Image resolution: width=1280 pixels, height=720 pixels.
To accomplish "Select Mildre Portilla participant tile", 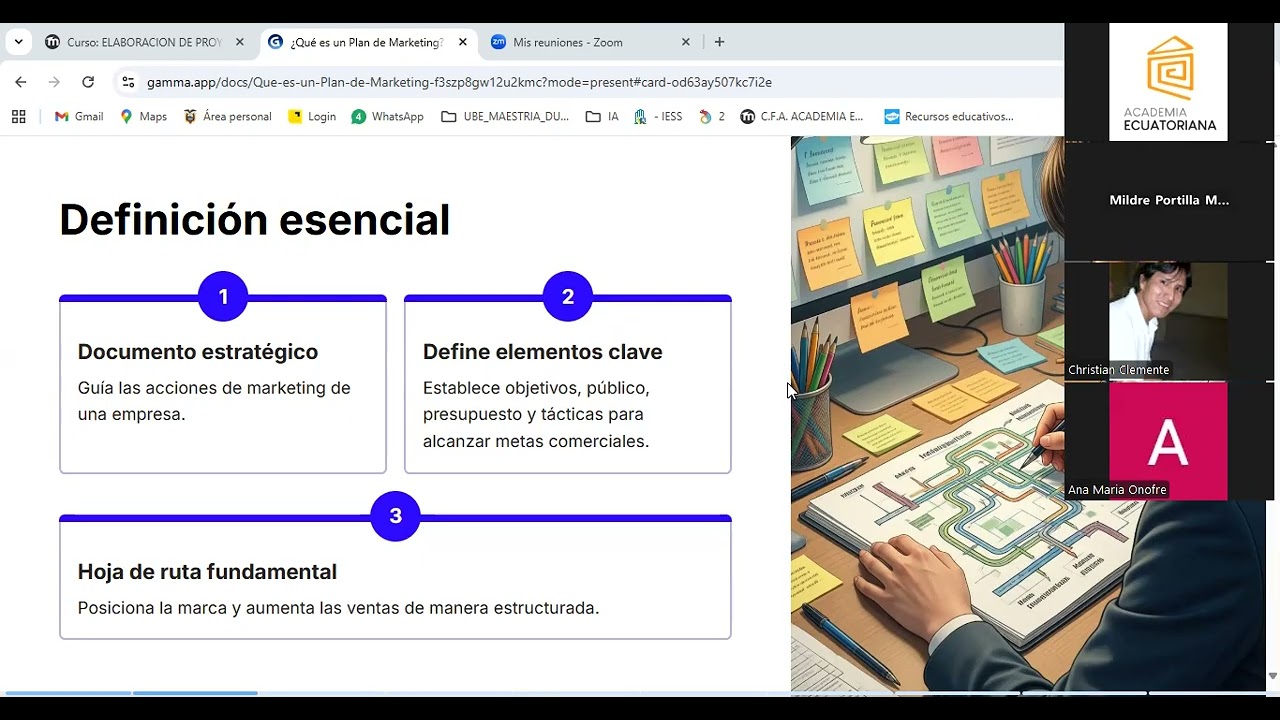I will [1168, 201].
